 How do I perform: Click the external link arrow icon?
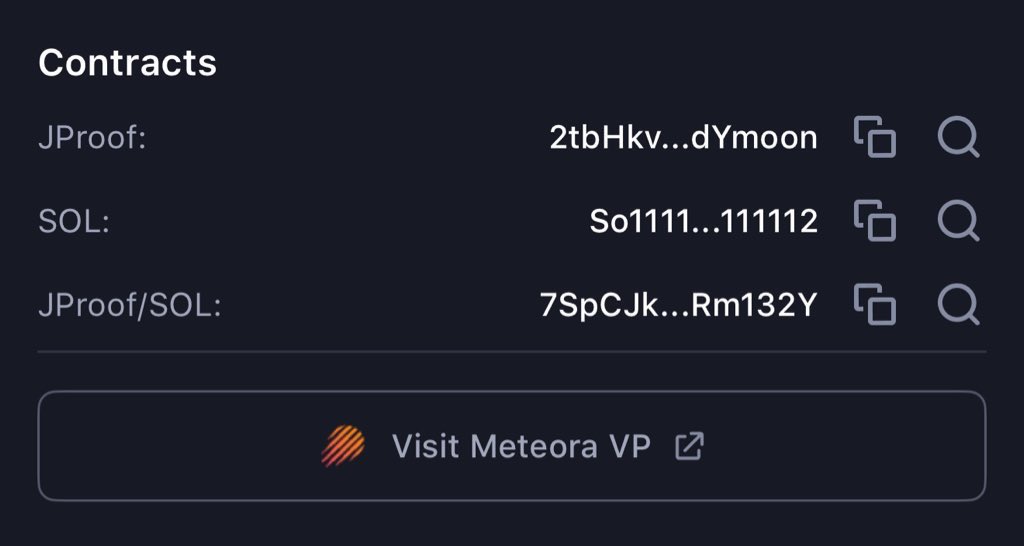point(689,446)
